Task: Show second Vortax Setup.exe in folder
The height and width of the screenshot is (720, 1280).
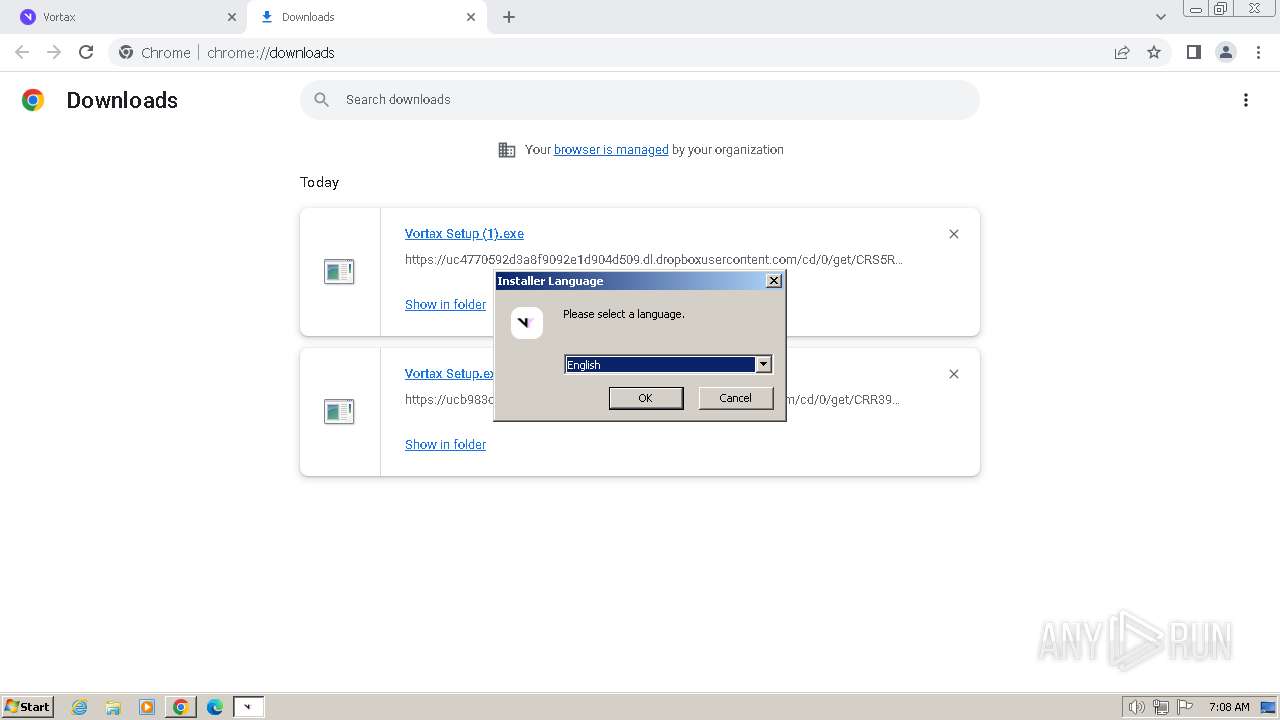Action: click(x=445, y=445)
